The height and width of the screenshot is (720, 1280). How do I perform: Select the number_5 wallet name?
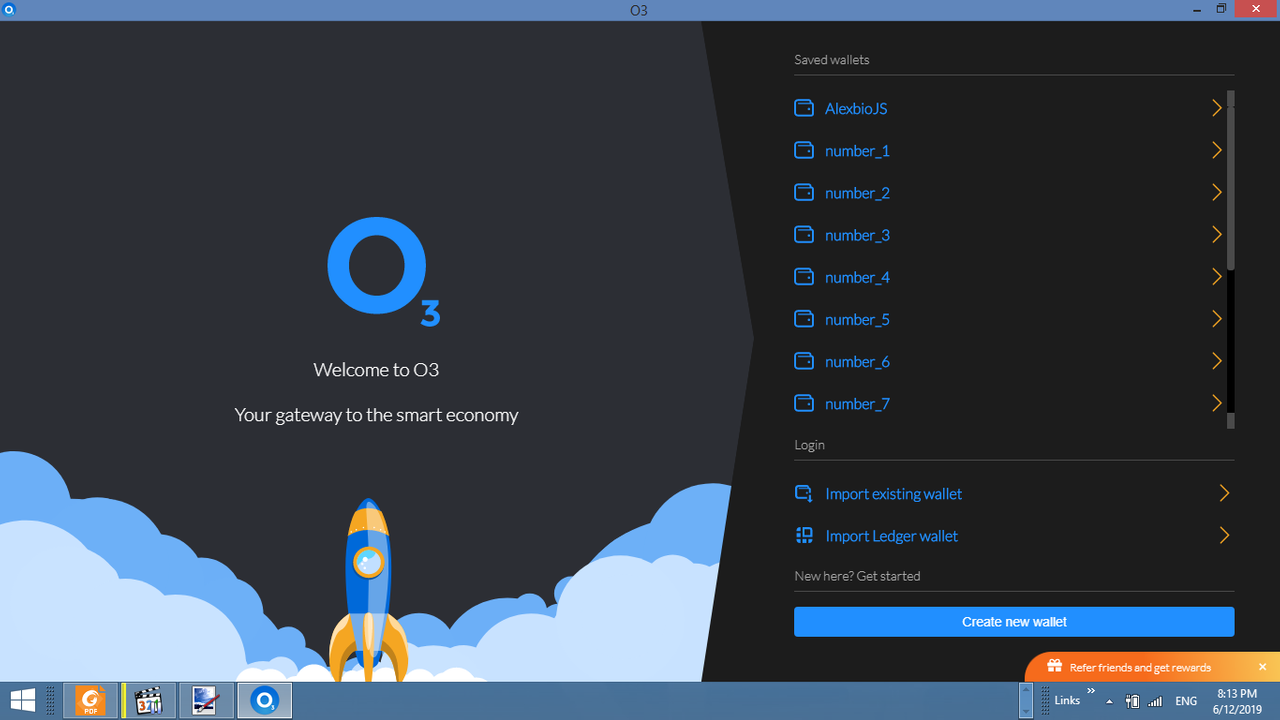pyautogui.click(x=857, y=319)
